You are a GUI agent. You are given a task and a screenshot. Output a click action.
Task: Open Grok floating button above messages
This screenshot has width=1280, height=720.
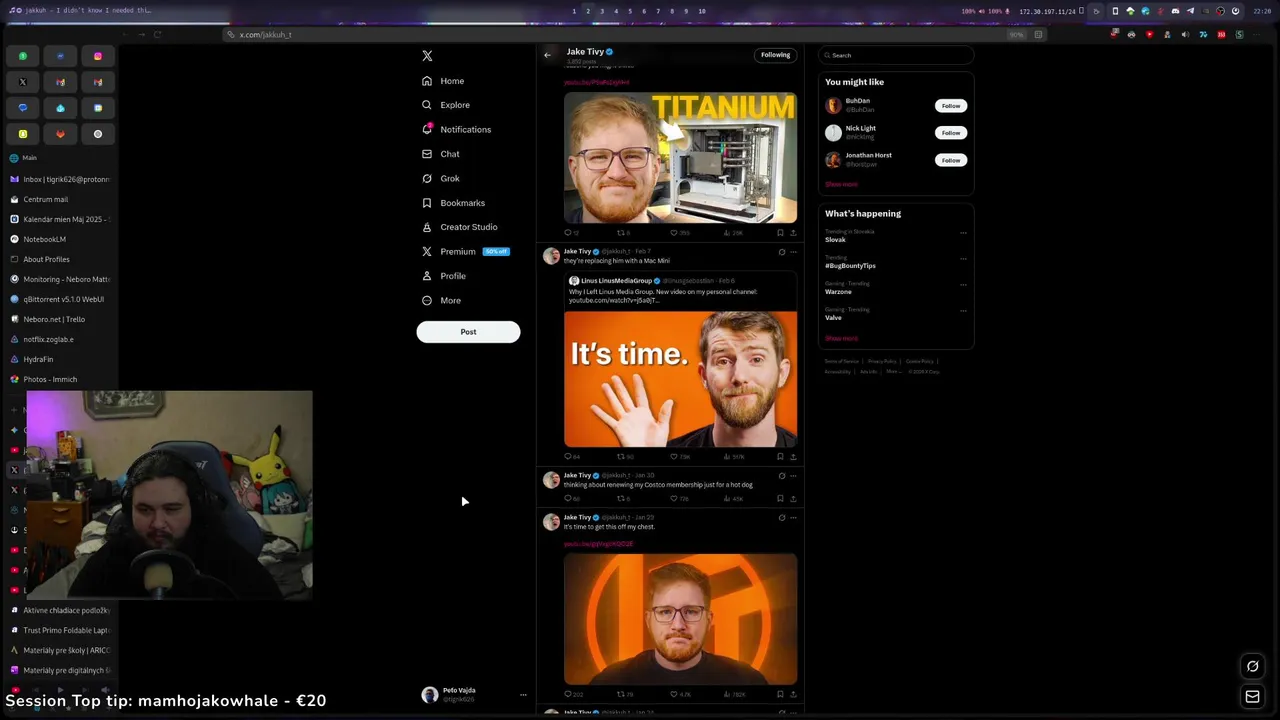click(1252, 667)
